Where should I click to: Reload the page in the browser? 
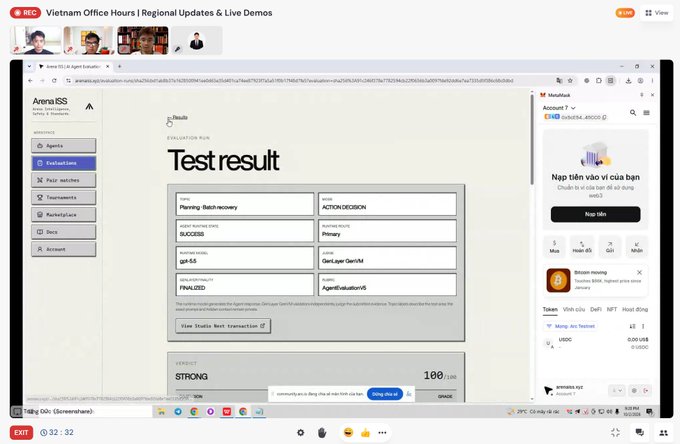click(x=54, y=81)
